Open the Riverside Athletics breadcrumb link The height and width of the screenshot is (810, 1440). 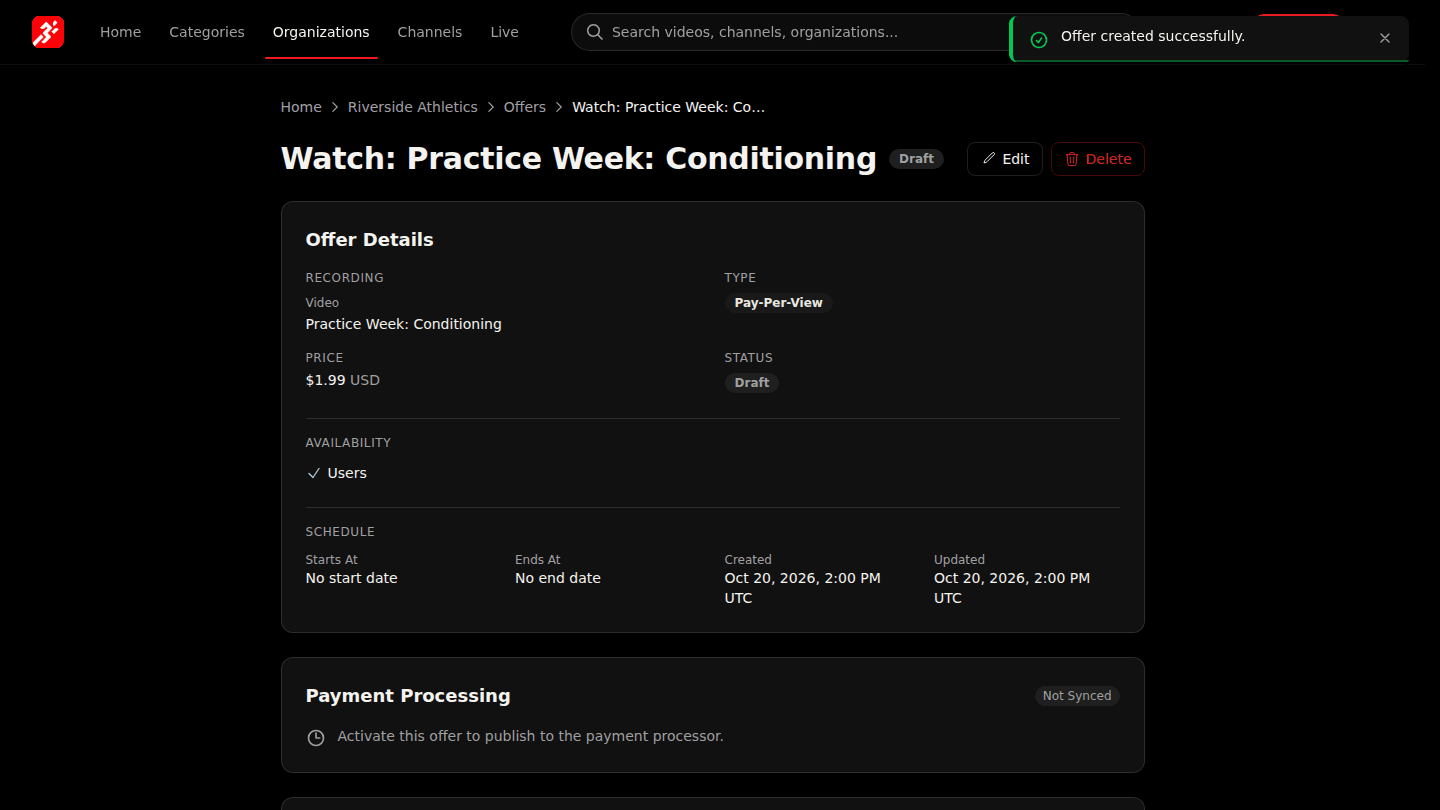point(413,107)
